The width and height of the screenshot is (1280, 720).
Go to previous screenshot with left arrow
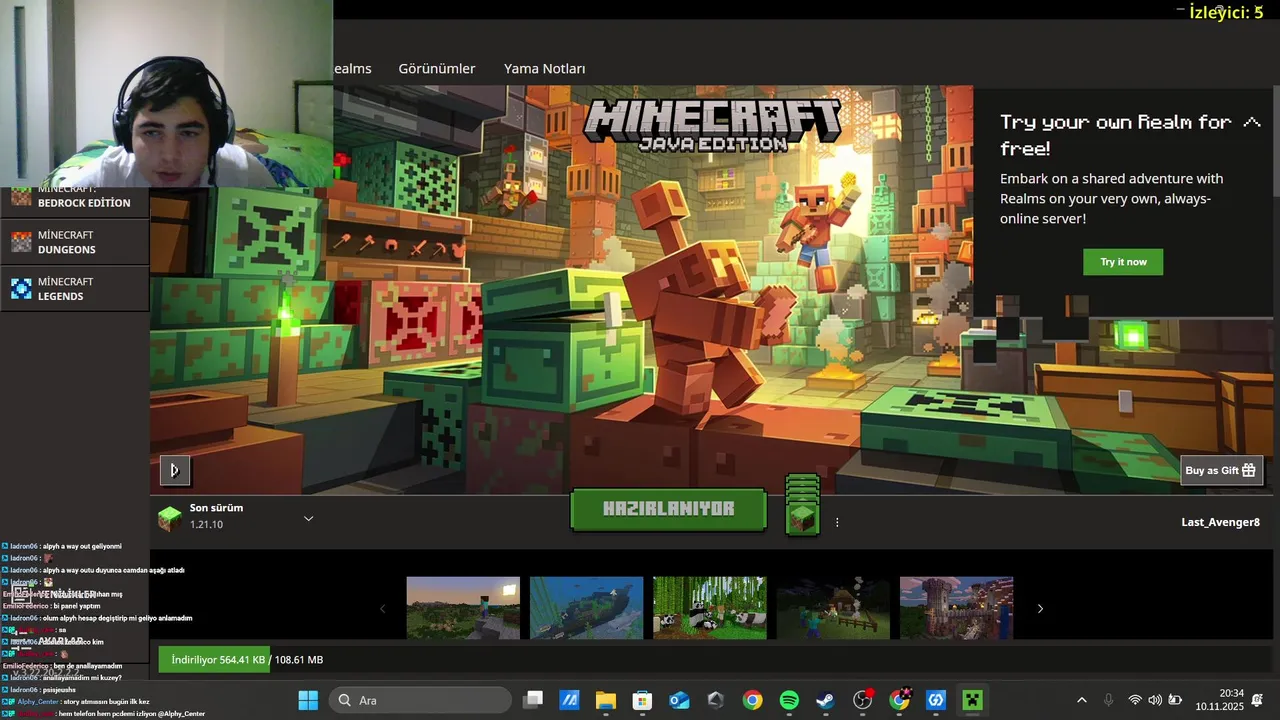click(x=382, y=608)
